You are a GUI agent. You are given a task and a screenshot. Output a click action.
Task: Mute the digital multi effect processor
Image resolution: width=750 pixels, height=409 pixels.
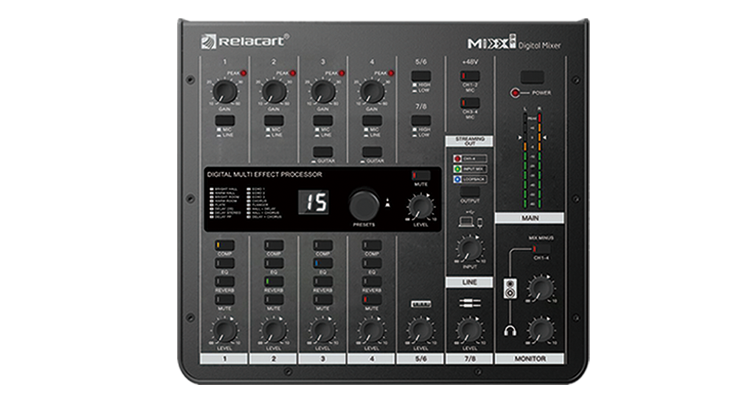(421, 175)
